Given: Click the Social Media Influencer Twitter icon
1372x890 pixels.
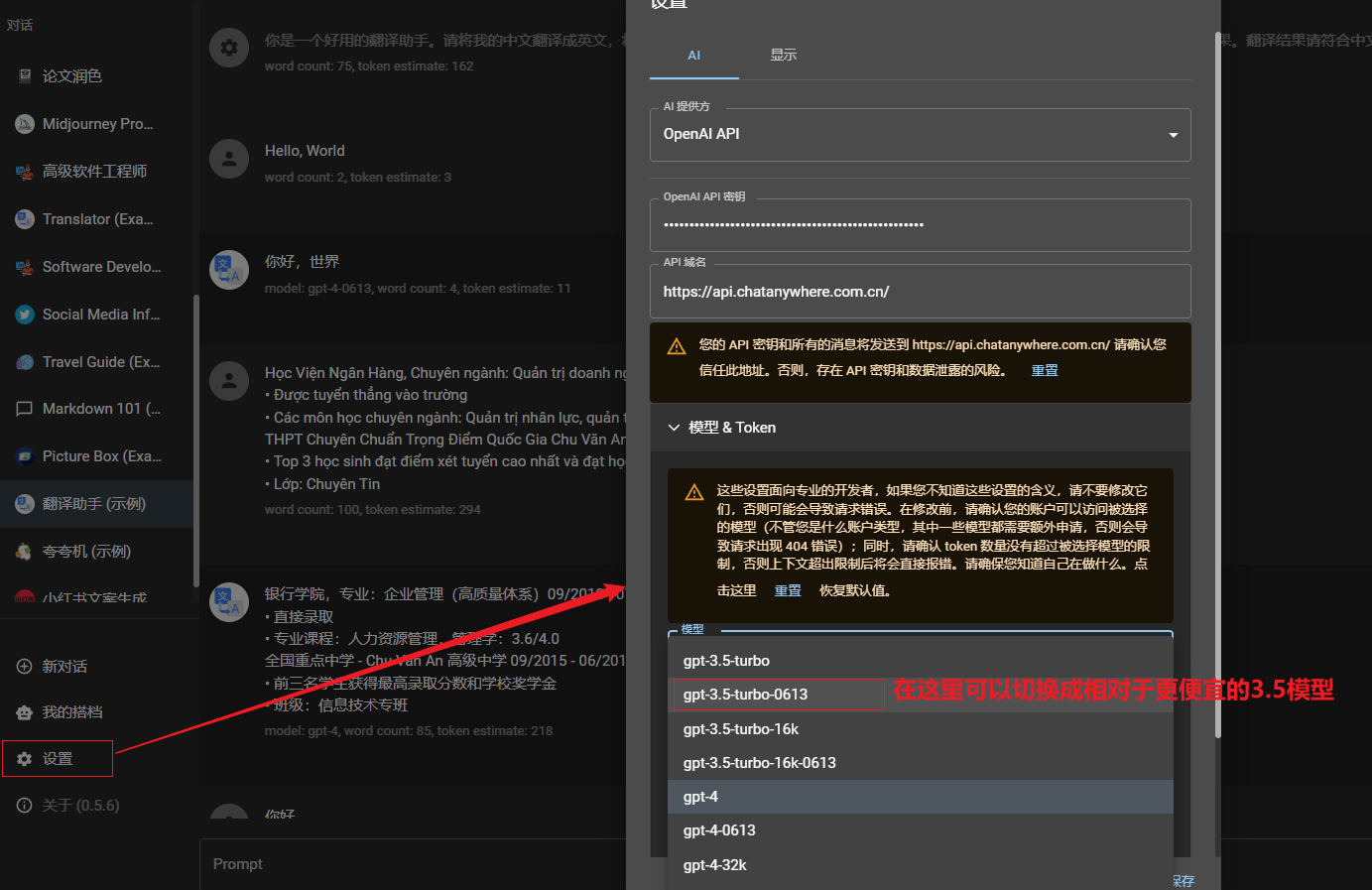Looking at the screenshot, I should [25, 315].
